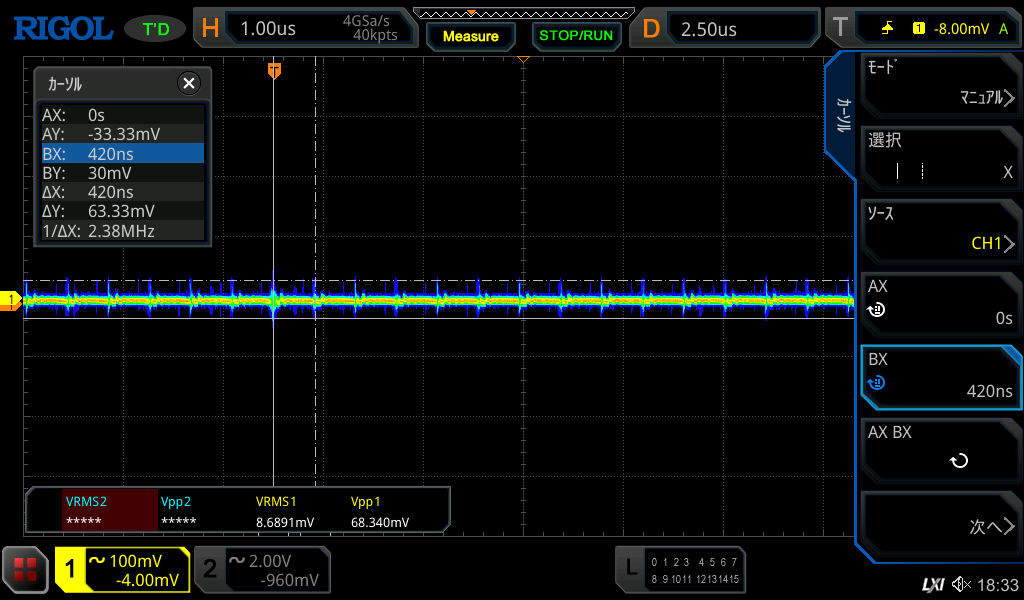Image resolution: width=1024 pixels, height=600 pixels.
Task: Open the CH1 source dropdown
Action: [940, 230]
